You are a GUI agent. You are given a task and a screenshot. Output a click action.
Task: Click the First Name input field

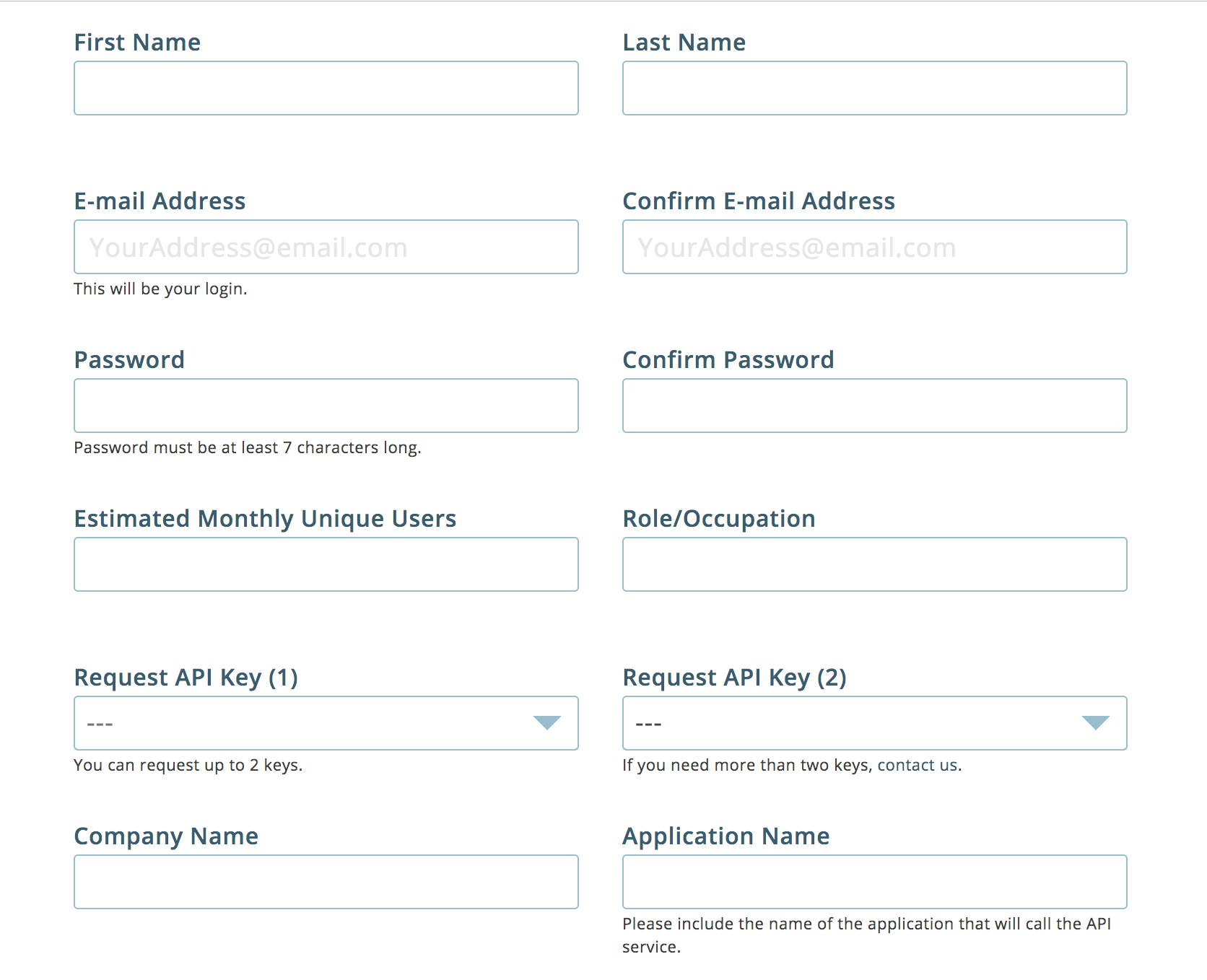pos(326,88)
